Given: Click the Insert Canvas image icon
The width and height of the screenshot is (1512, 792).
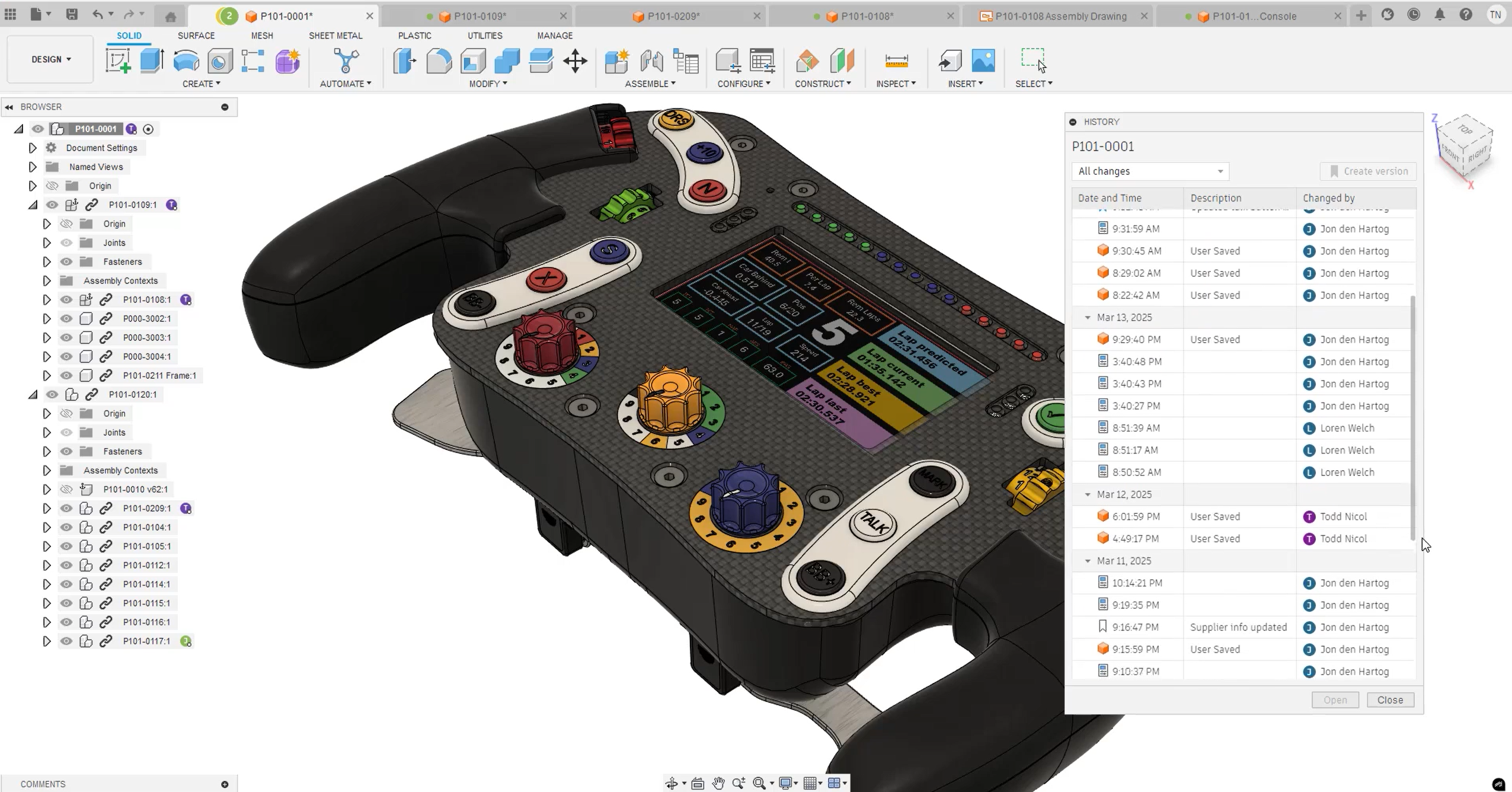Looking at the screenshot, I should click(x=983, y=60).
